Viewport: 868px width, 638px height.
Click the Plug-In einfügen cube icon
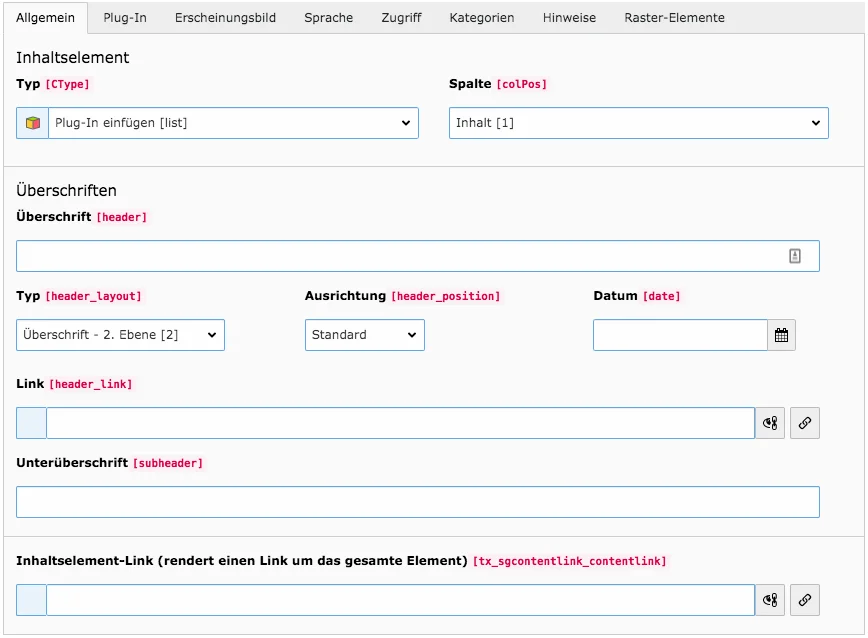[x=31, y=122]
